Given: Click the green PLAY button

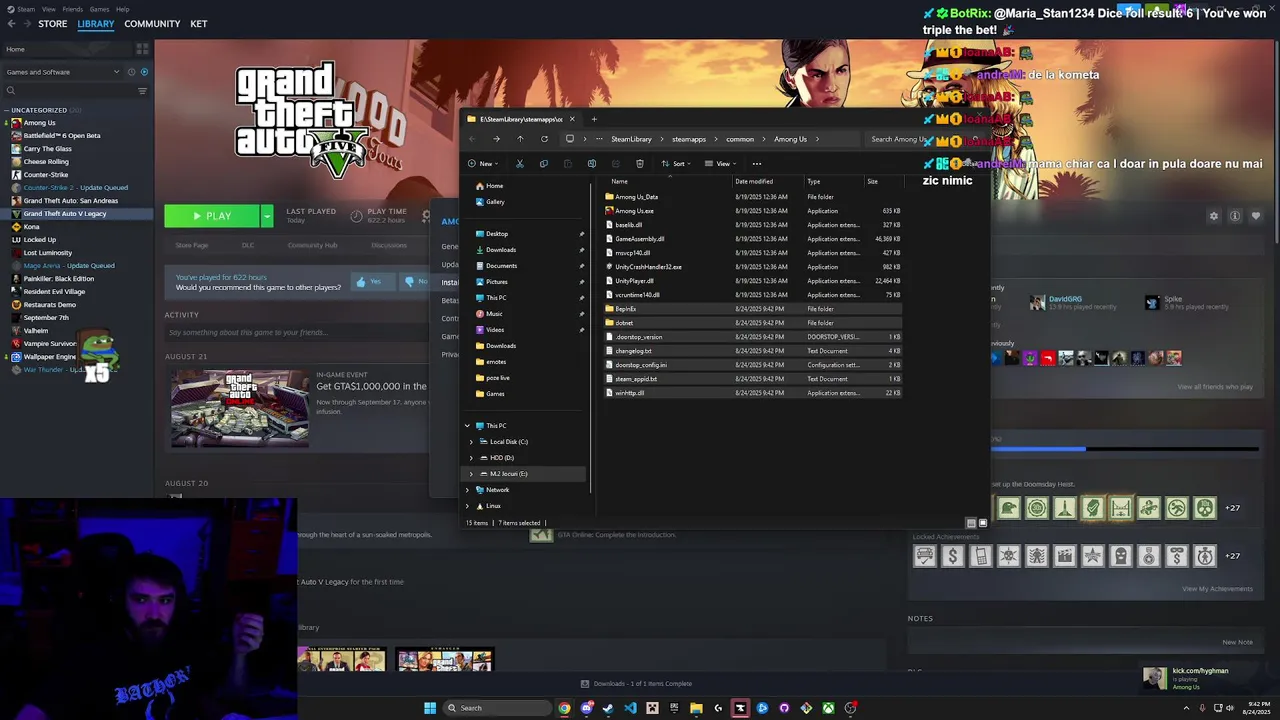Looking at the screenshot, I should [x=212, y=216].
